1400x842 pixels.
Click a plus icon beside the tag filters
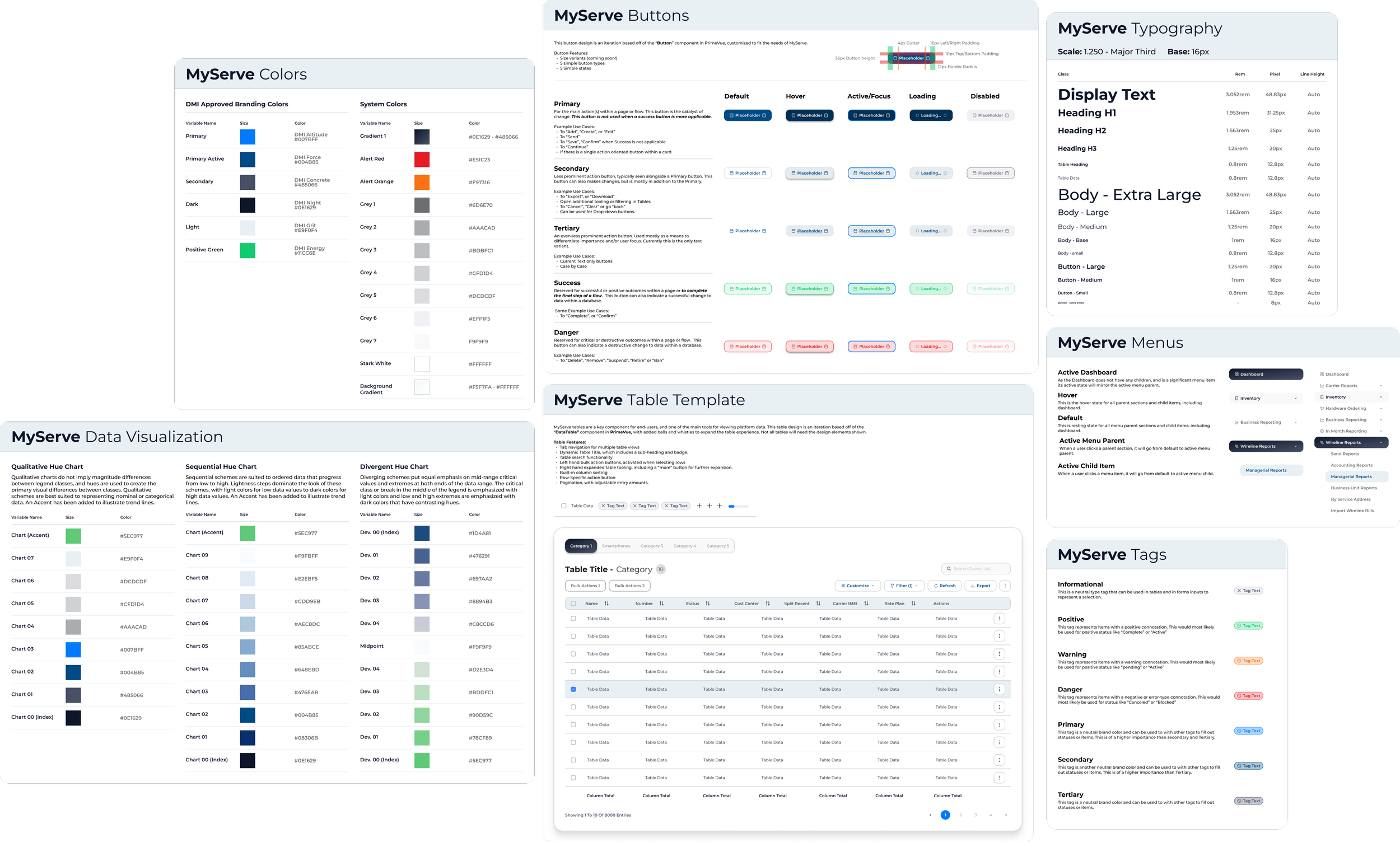(x=699, y=506)
